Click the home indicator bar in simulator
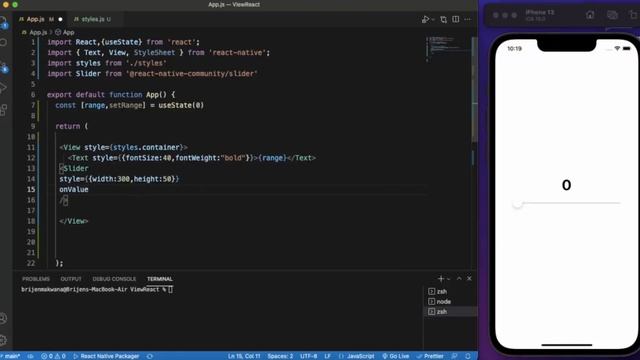 point(567,345)
